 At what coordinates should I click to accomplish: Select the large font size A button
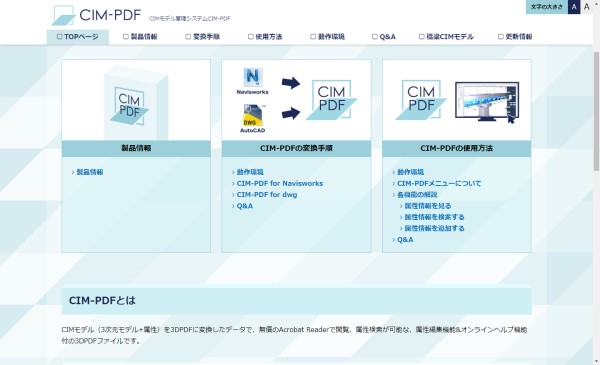(x=586, y=7)
